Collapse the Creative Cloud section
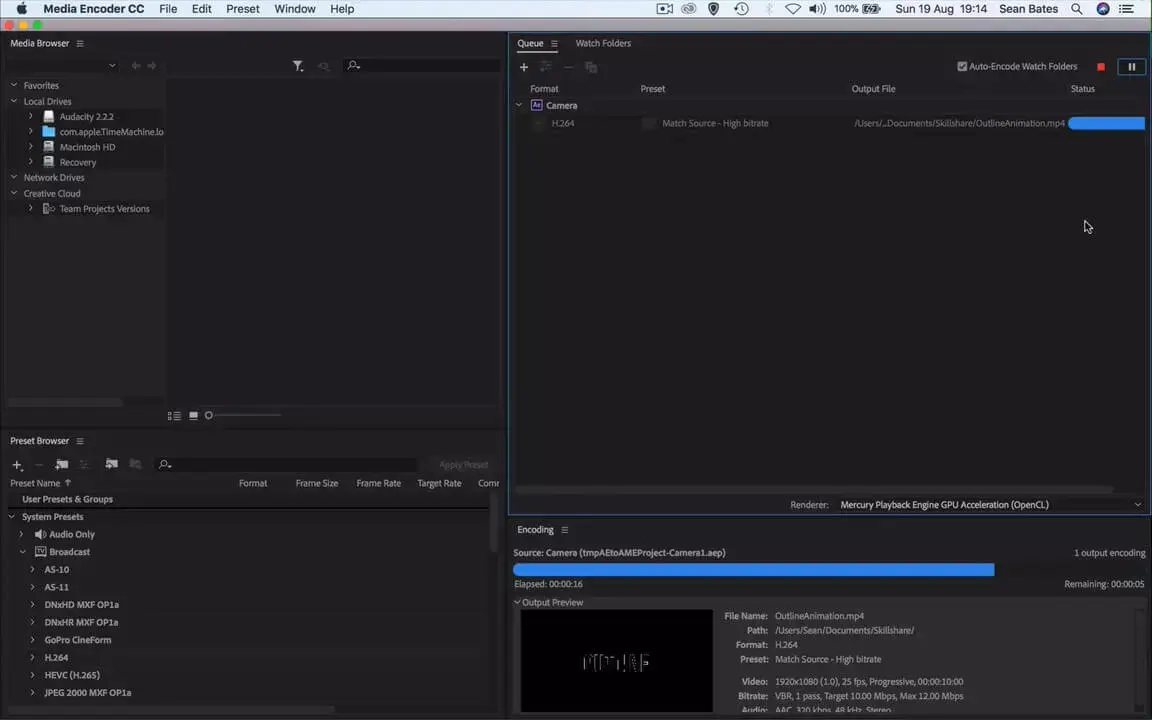This screenshot has height=720, width=1152. 14,193
